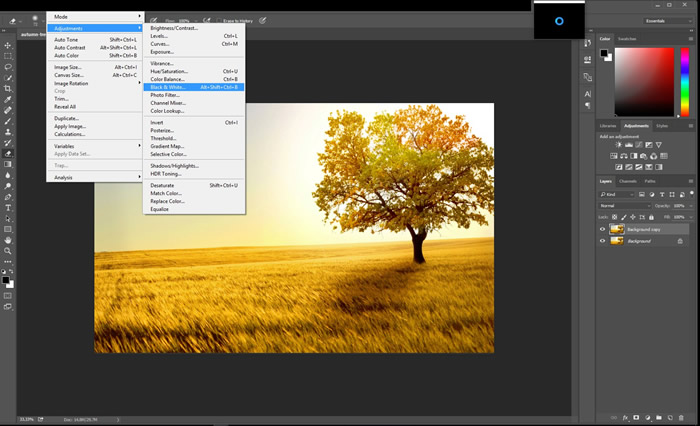Click inside the red color picker field
Screen dimensions: 700x426
tap(644, 82)
